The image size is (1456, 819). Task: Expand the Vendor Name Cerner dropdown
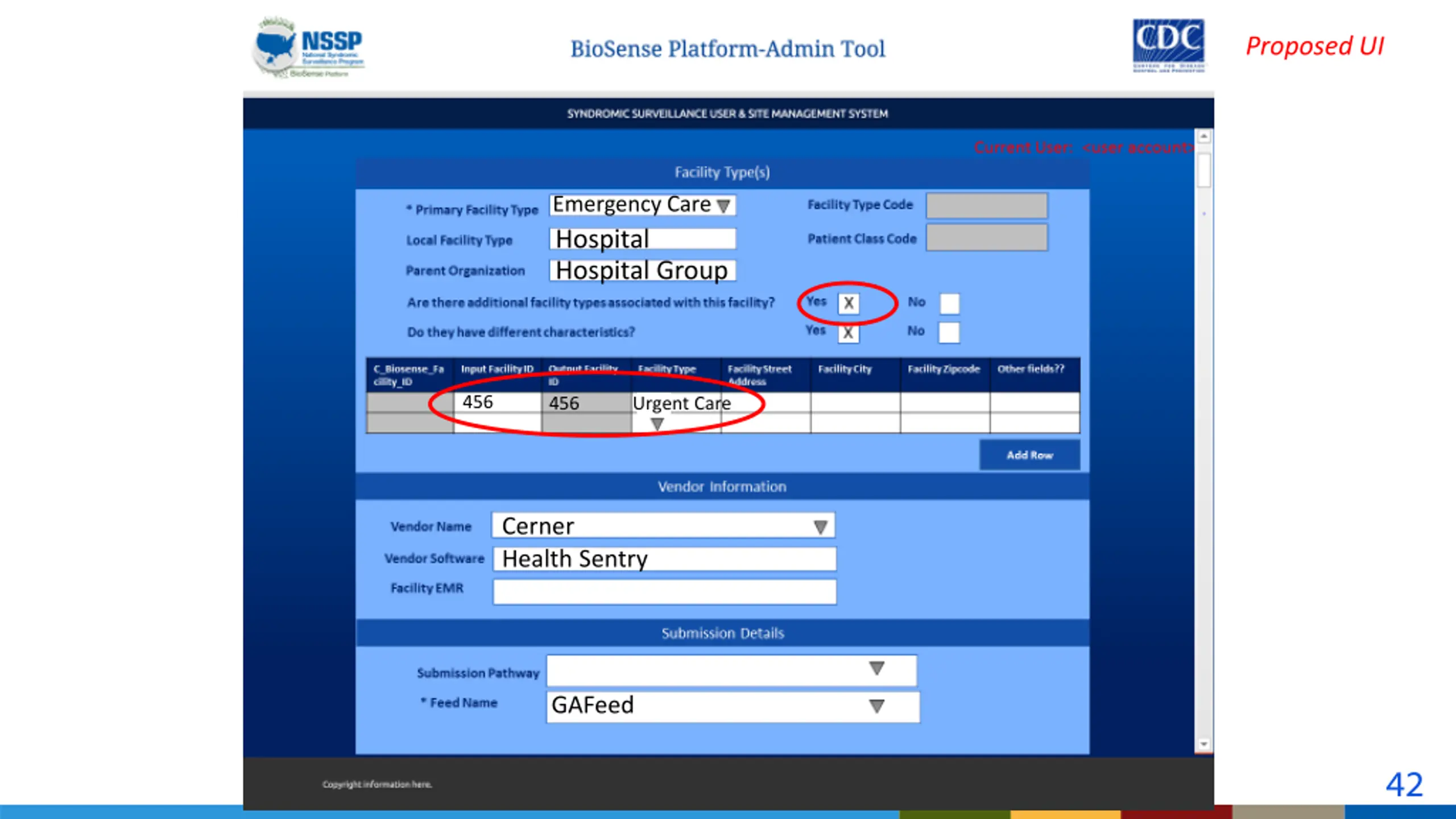(820, 527)
